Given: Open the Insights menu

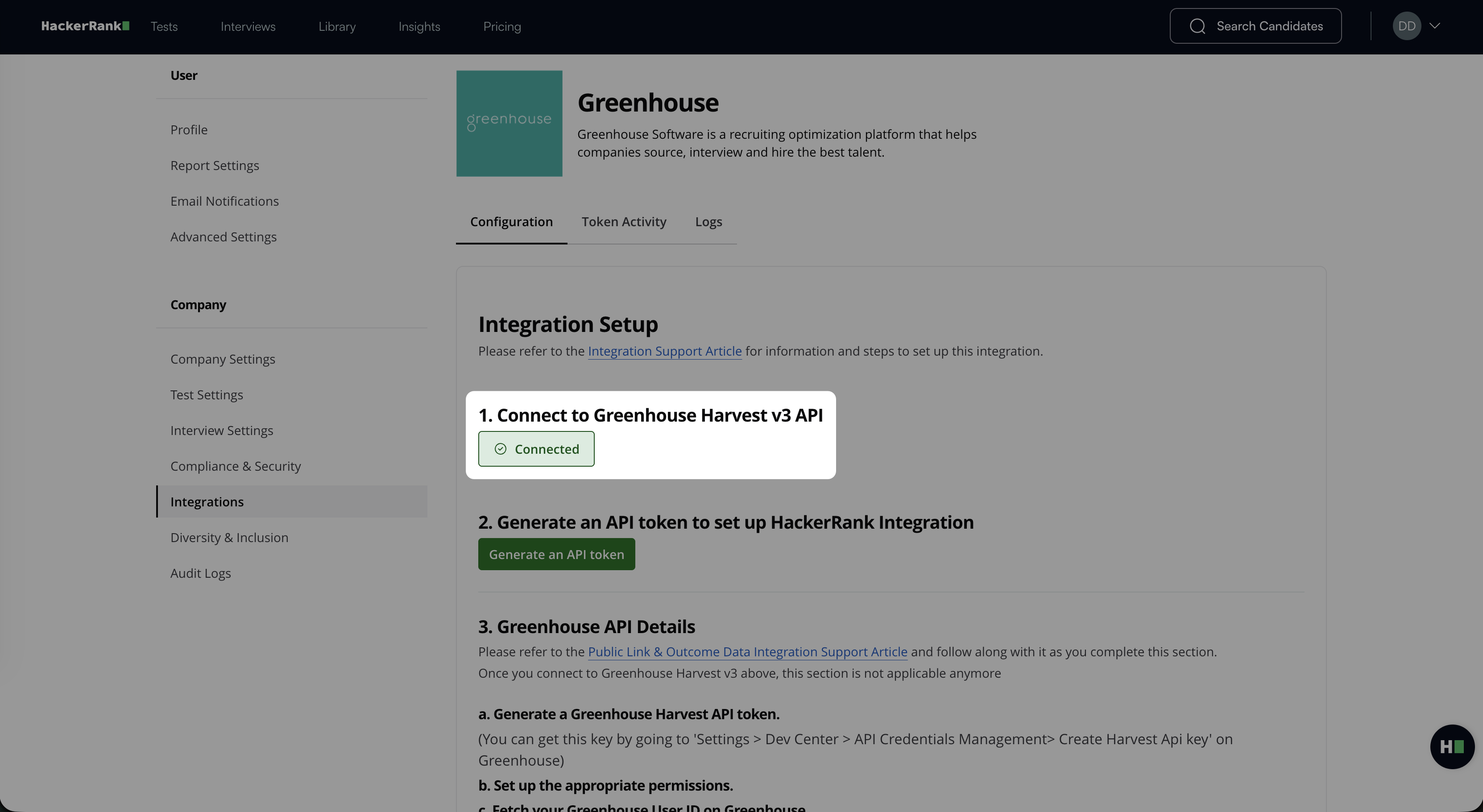Looking at the screenshot, I should (419, 26).
